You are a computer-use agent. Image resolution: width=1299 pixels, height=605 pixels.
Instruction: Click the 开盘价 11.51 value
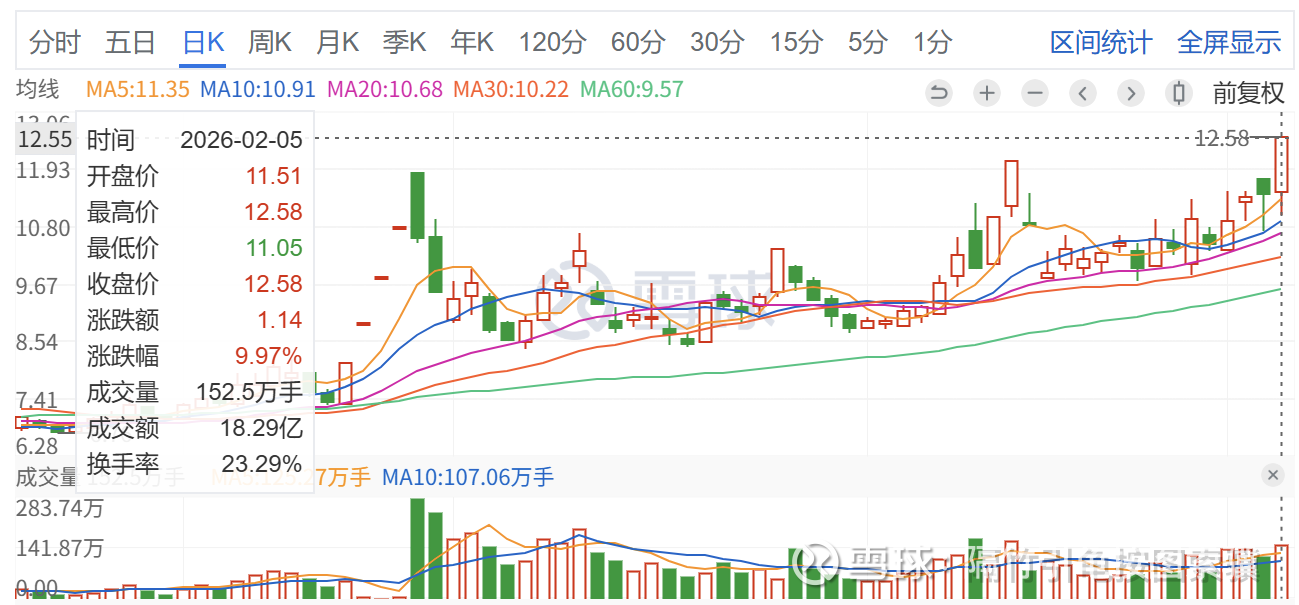coord(274,176)
